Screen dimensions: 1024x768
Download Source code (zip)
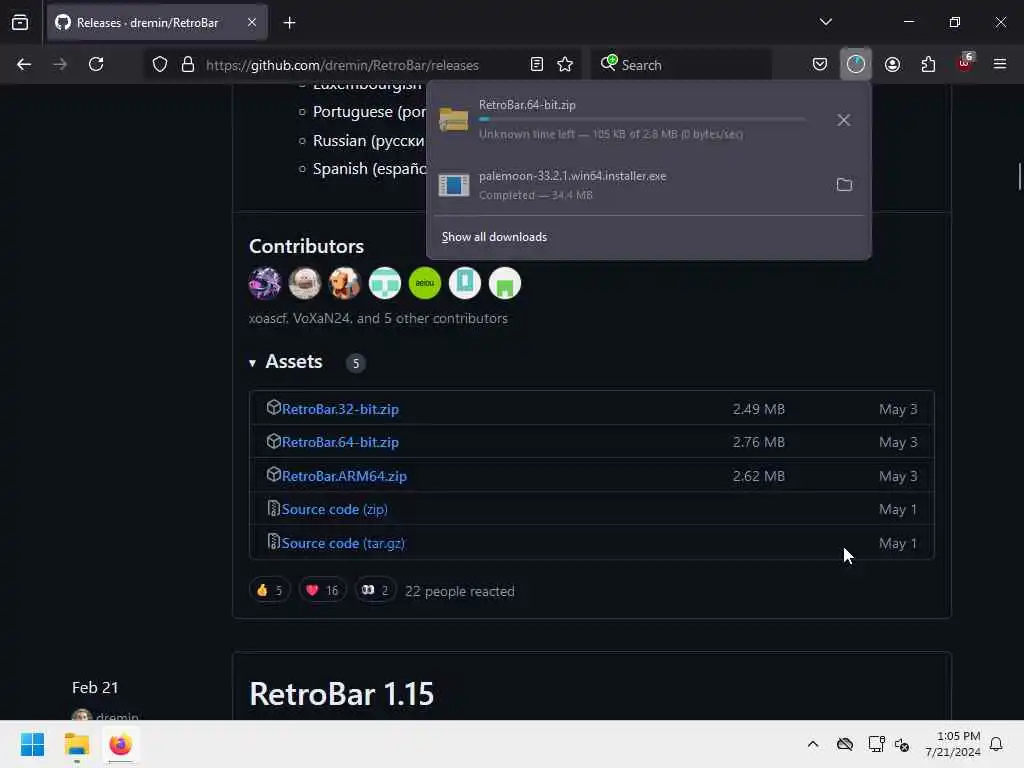click(334, 509)
